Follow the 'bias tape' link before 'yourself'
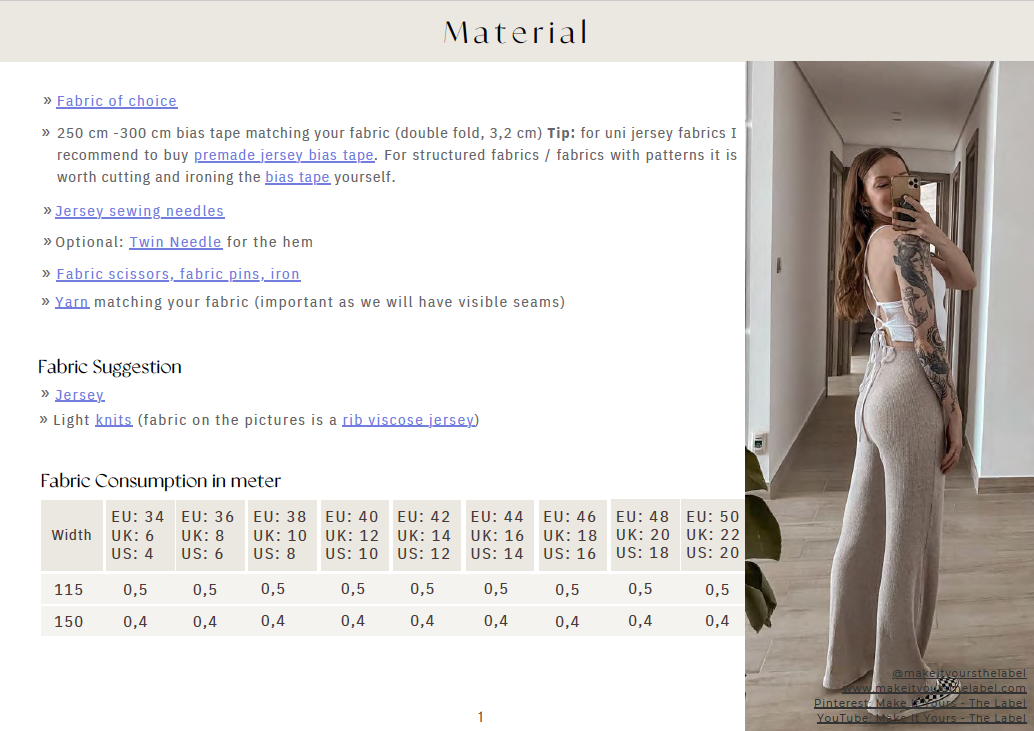 [x=297, y=177]
